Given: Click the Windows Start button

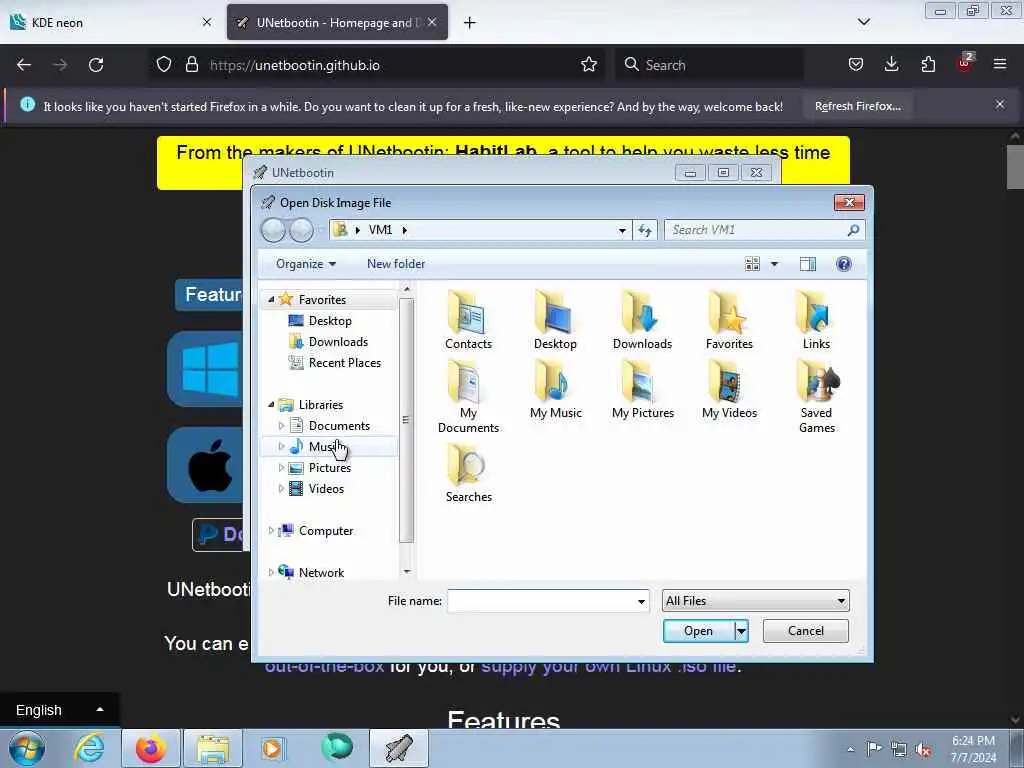Looking at the screenshot, I should tap(27, 748).
